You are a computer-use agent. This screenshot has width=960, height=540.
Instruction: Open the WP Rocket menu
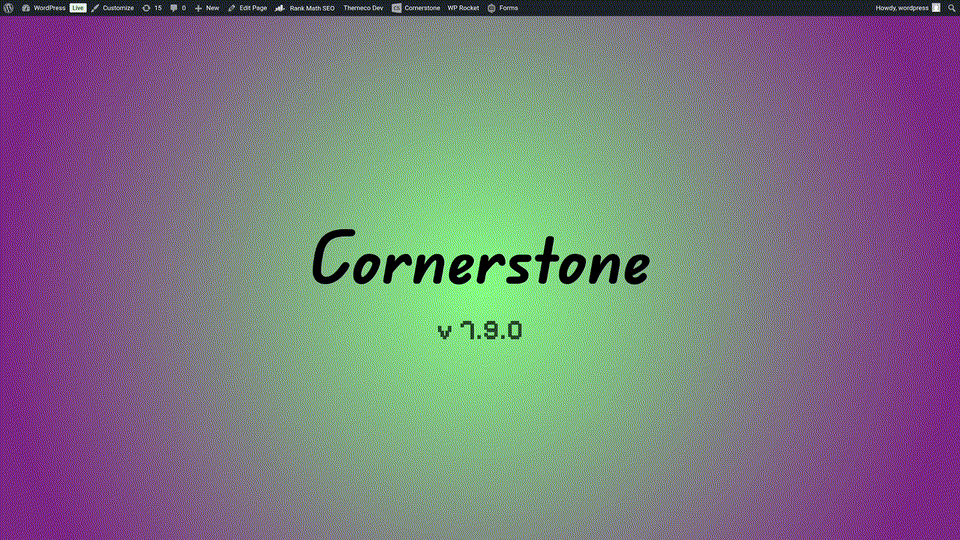point(463,8)
